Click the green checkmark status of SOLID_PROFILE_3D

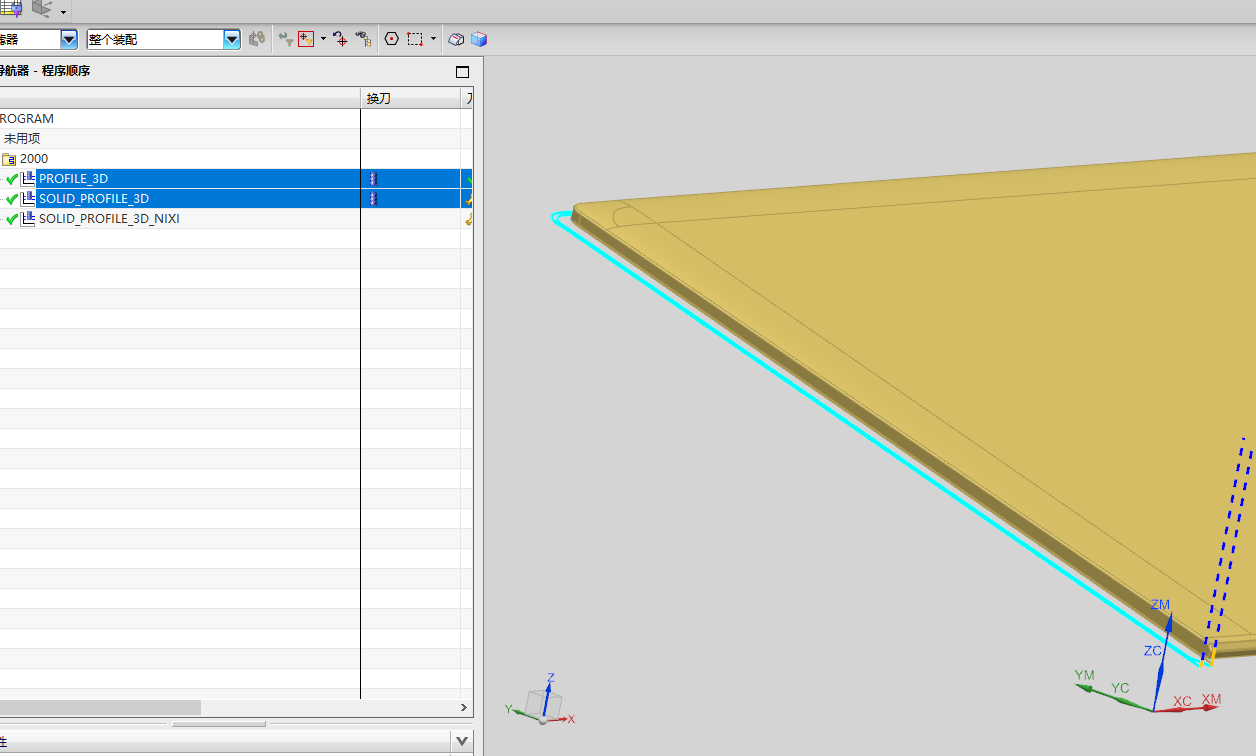(12, 198)
